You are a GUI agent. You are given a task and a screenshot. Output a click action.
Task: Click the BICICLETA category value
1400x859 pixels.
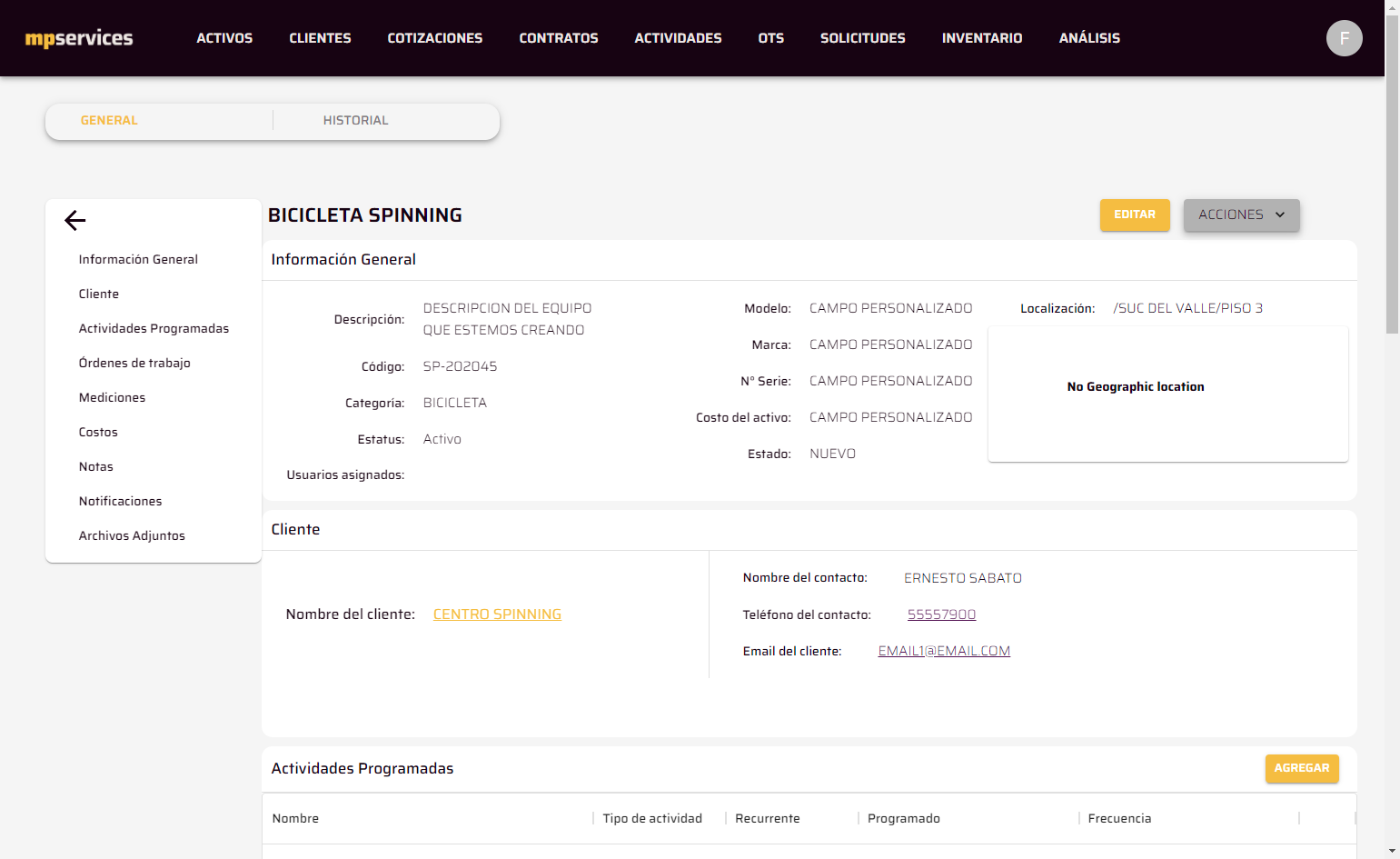(x=455, y=403)
